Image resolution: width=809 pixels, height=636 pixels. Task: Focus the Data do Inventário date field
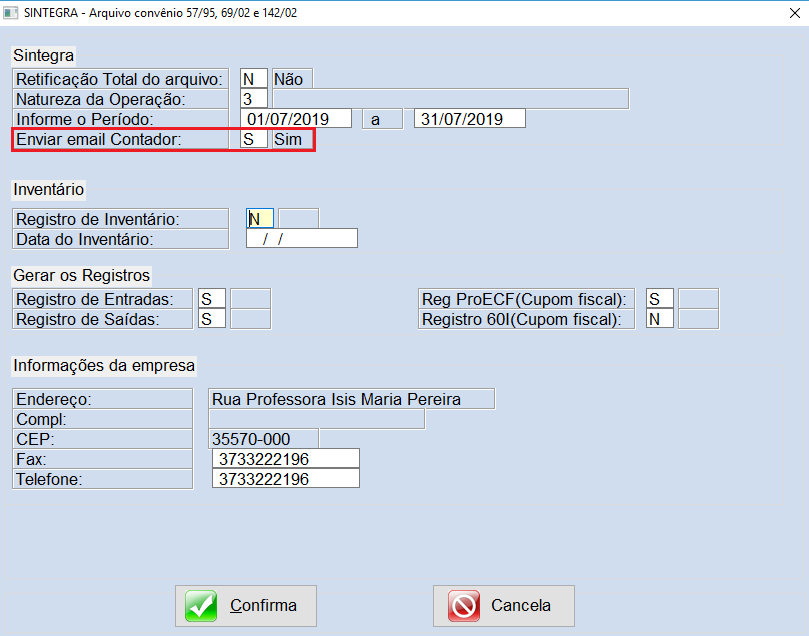coord(301,239)
